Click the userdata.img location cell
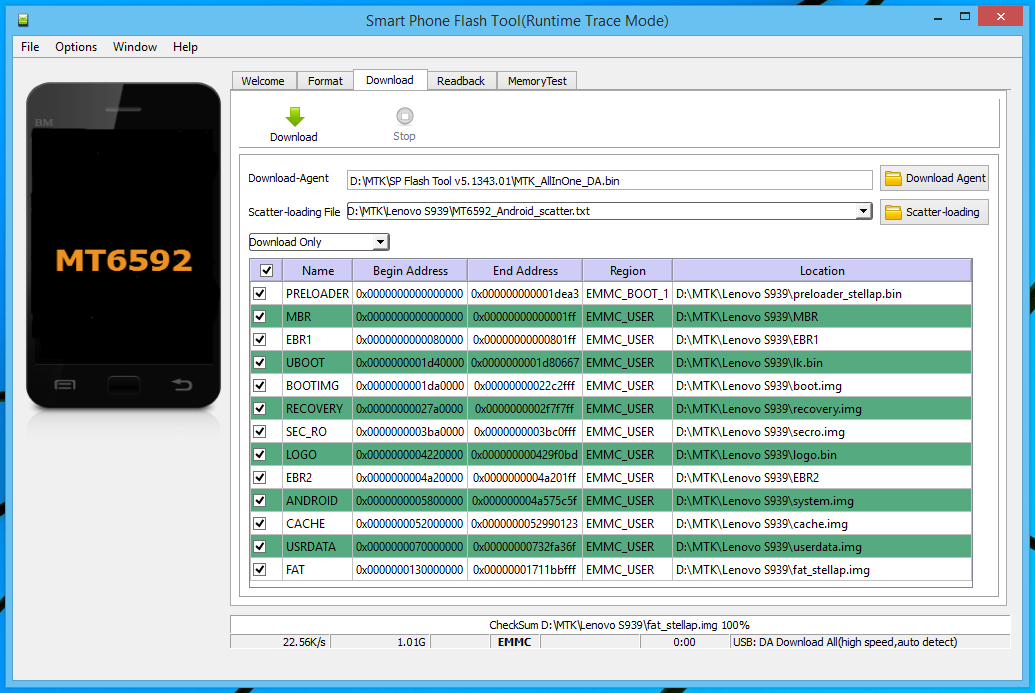Screen dimensions: 1035x693 [822, 546]
